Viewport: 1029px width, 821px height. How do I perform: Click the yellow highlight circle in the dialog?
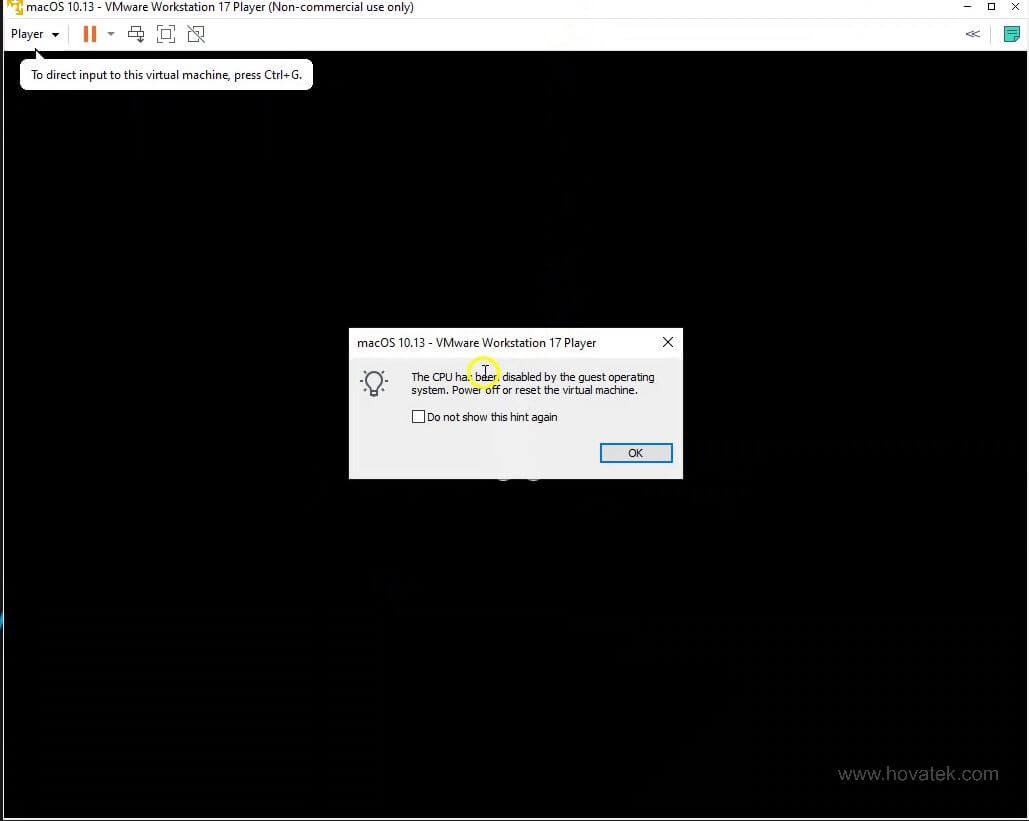click(x=484, y=373)
